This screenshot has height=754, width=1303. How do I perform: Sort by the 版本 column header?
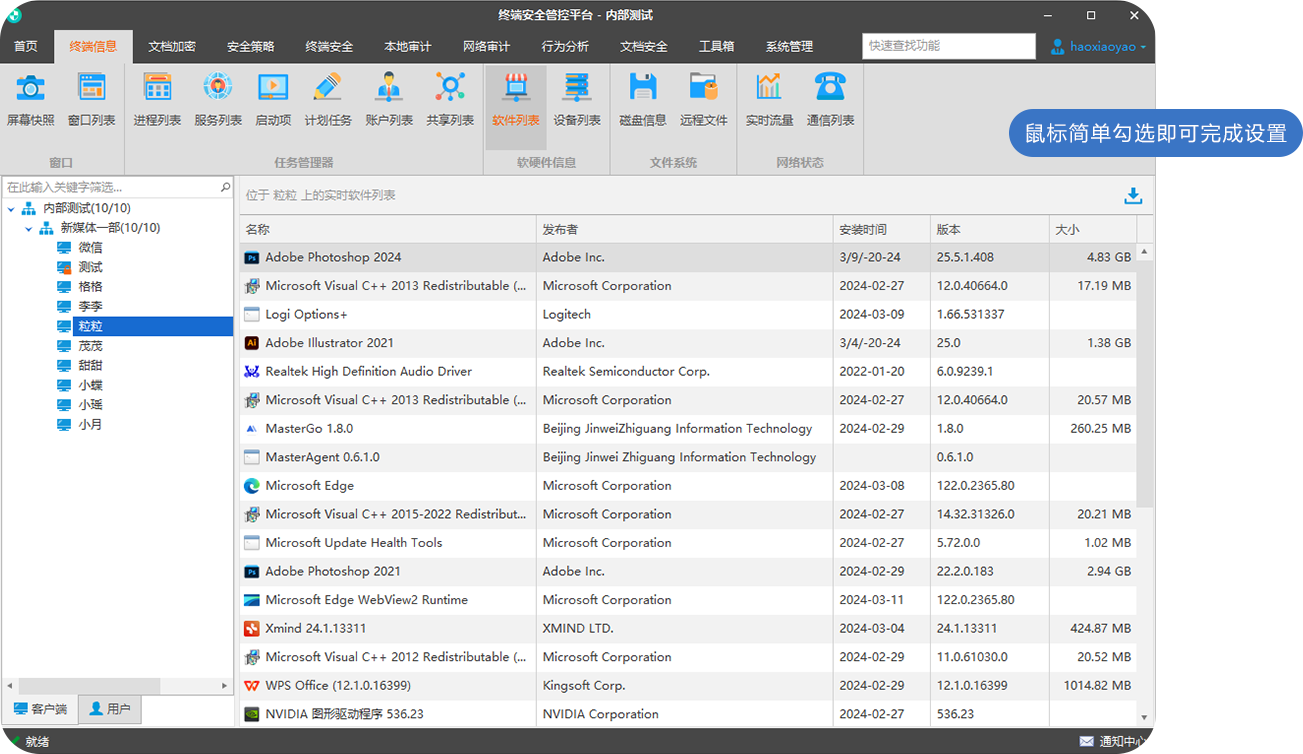click(990, 229)
